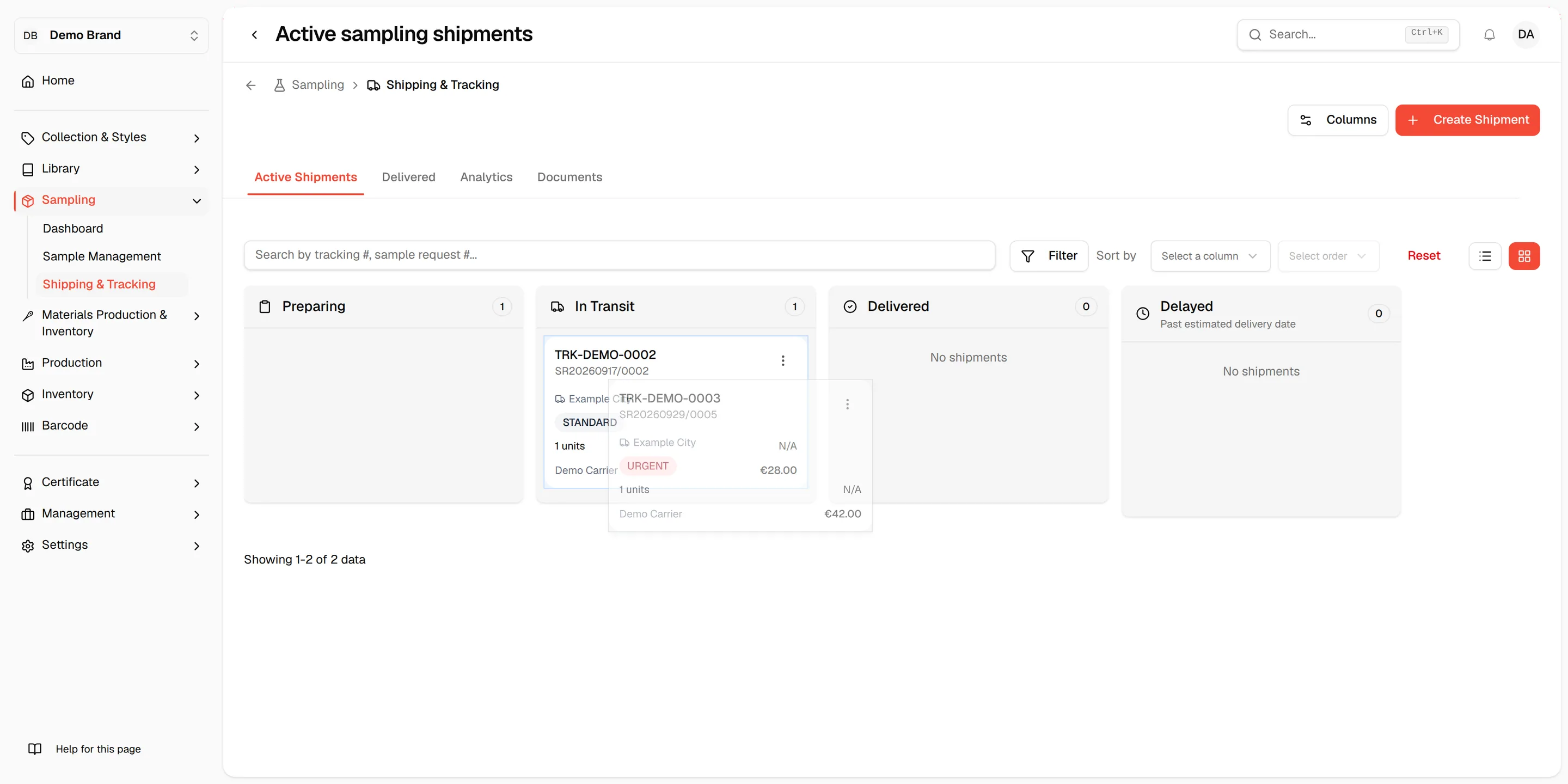Open TRK-DEMO-0002 card options menu
The width and height of the screenshot is (1568, 784).
pyautogui.click(x=783, y=360)
